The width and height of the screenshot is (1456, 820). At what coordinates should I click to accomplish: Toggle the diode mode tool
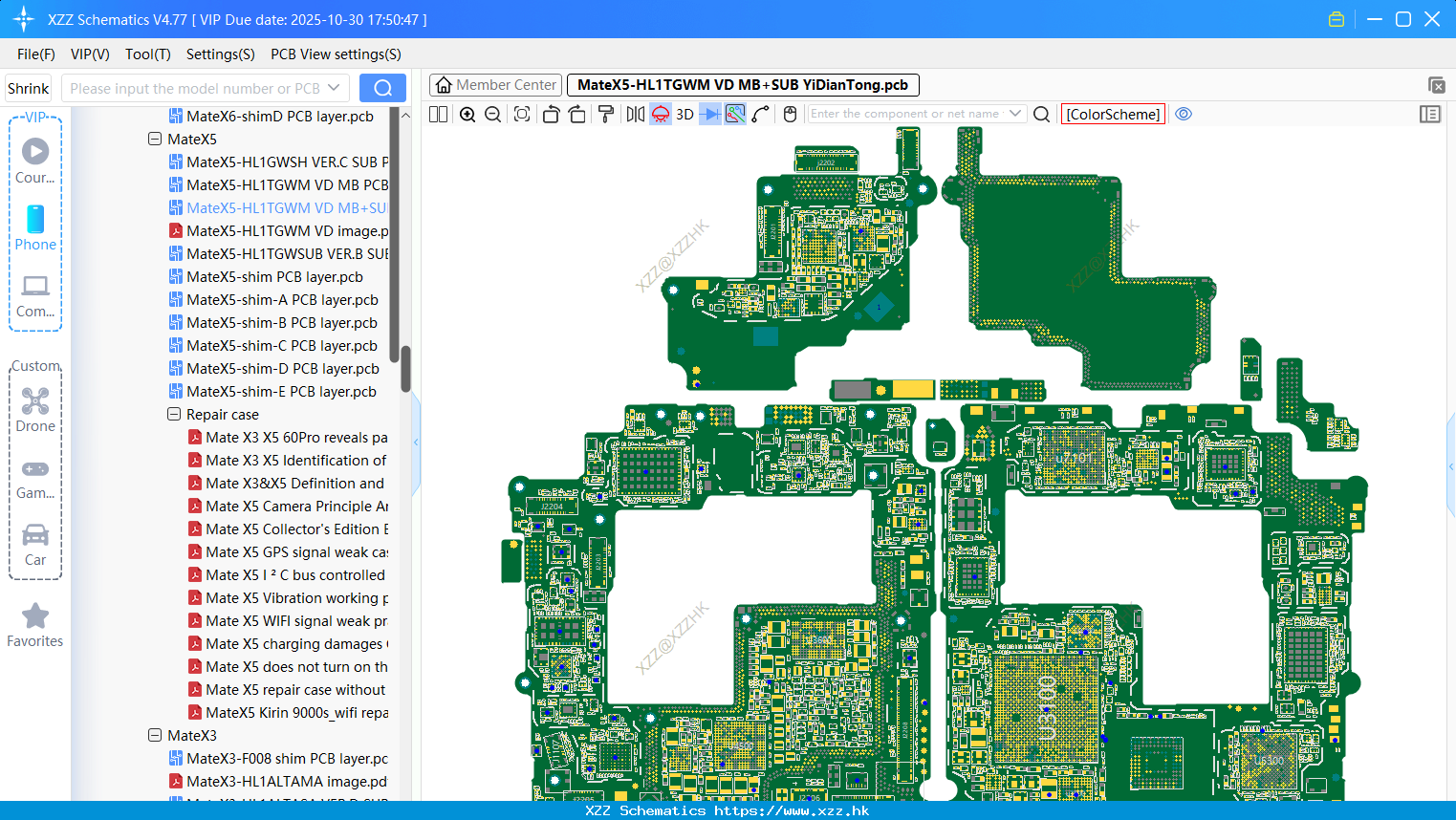[x=710, y=114]
